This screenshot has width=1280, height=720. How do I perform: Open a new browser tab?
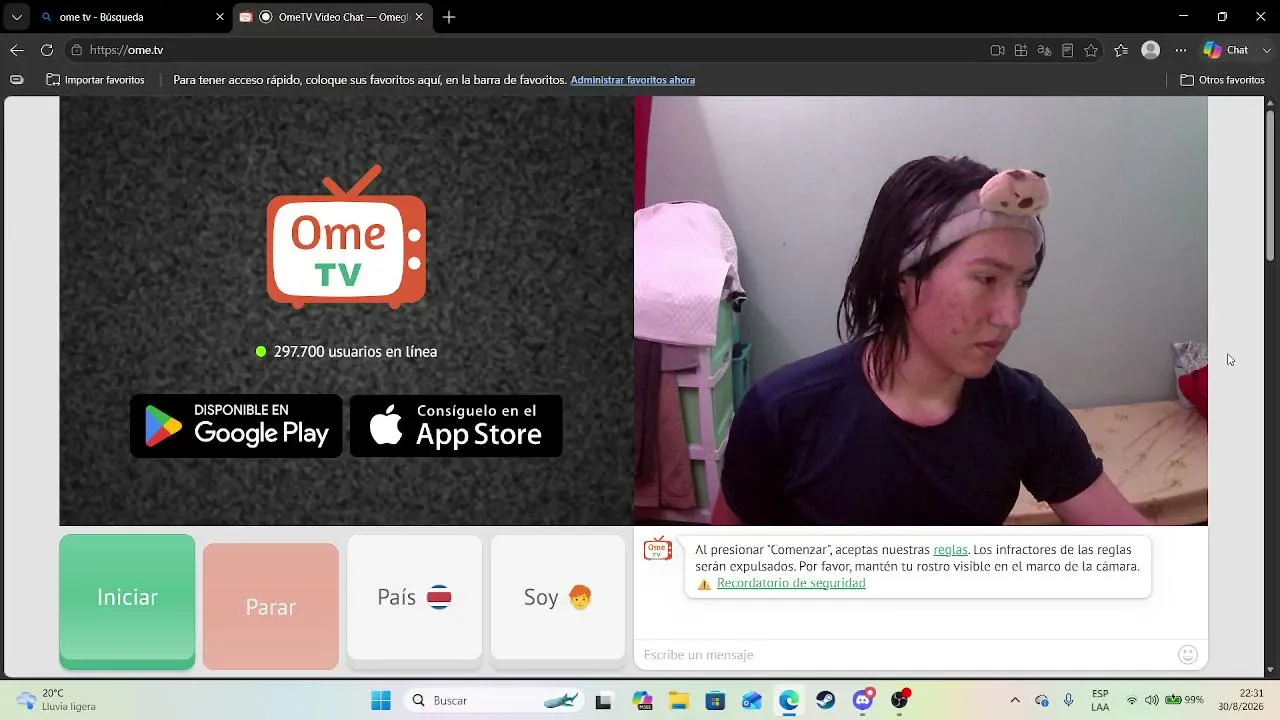[x=449, y=17]
